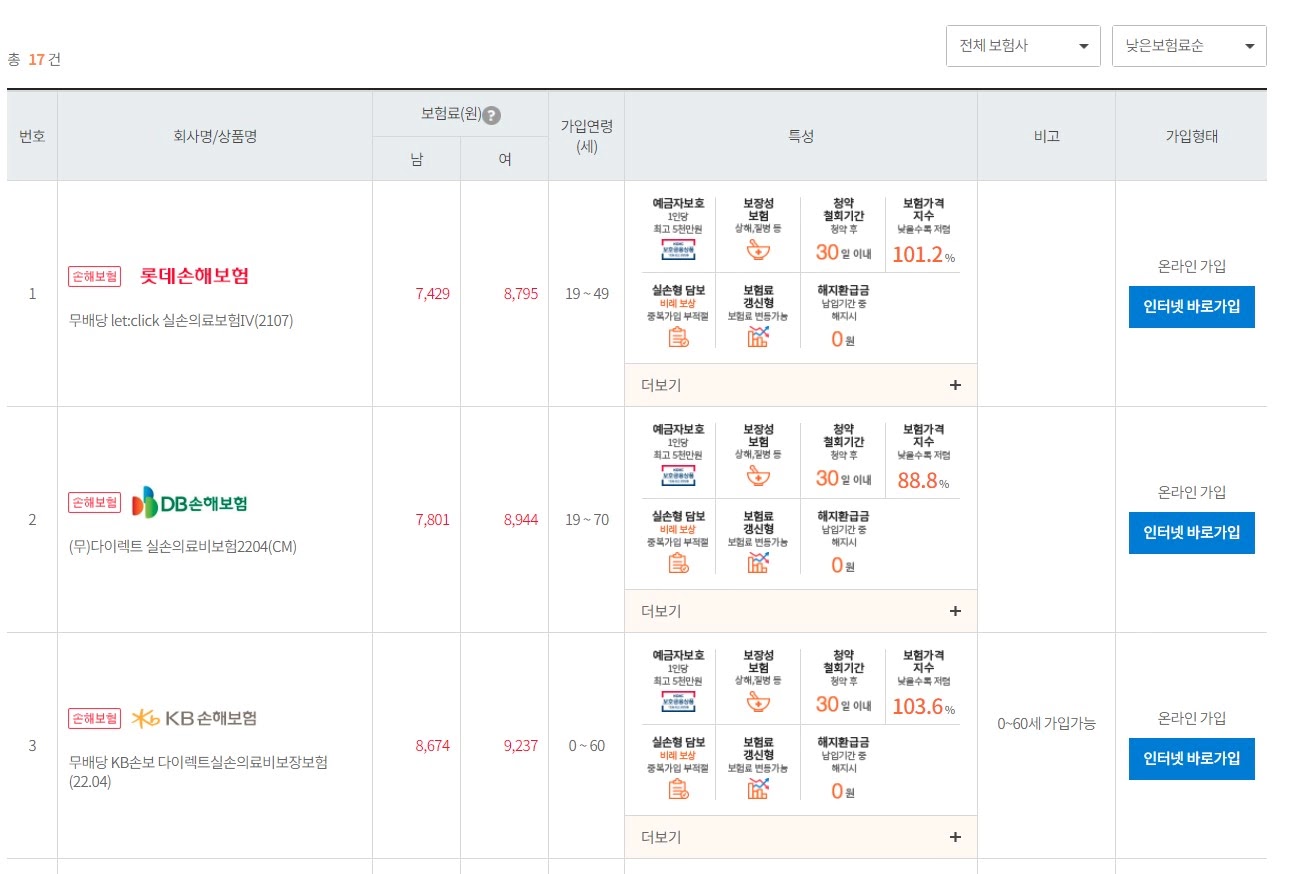Click the age range 19 ~ 70

pos(586,520)
